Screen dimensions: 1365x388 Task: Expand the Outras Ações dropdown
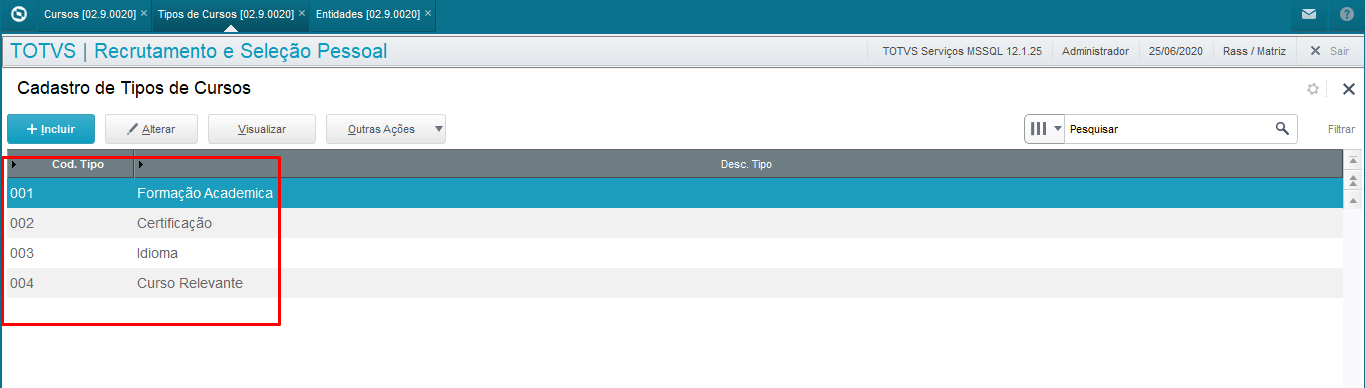tap(386, 129)
